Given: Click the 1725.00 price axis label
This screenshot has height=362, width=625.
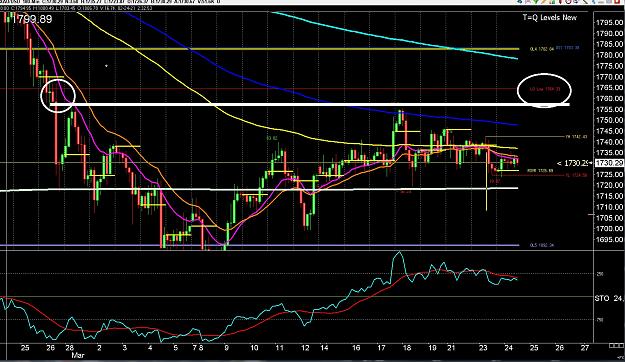Looking at the screenshot, I should tap(609, 174).
